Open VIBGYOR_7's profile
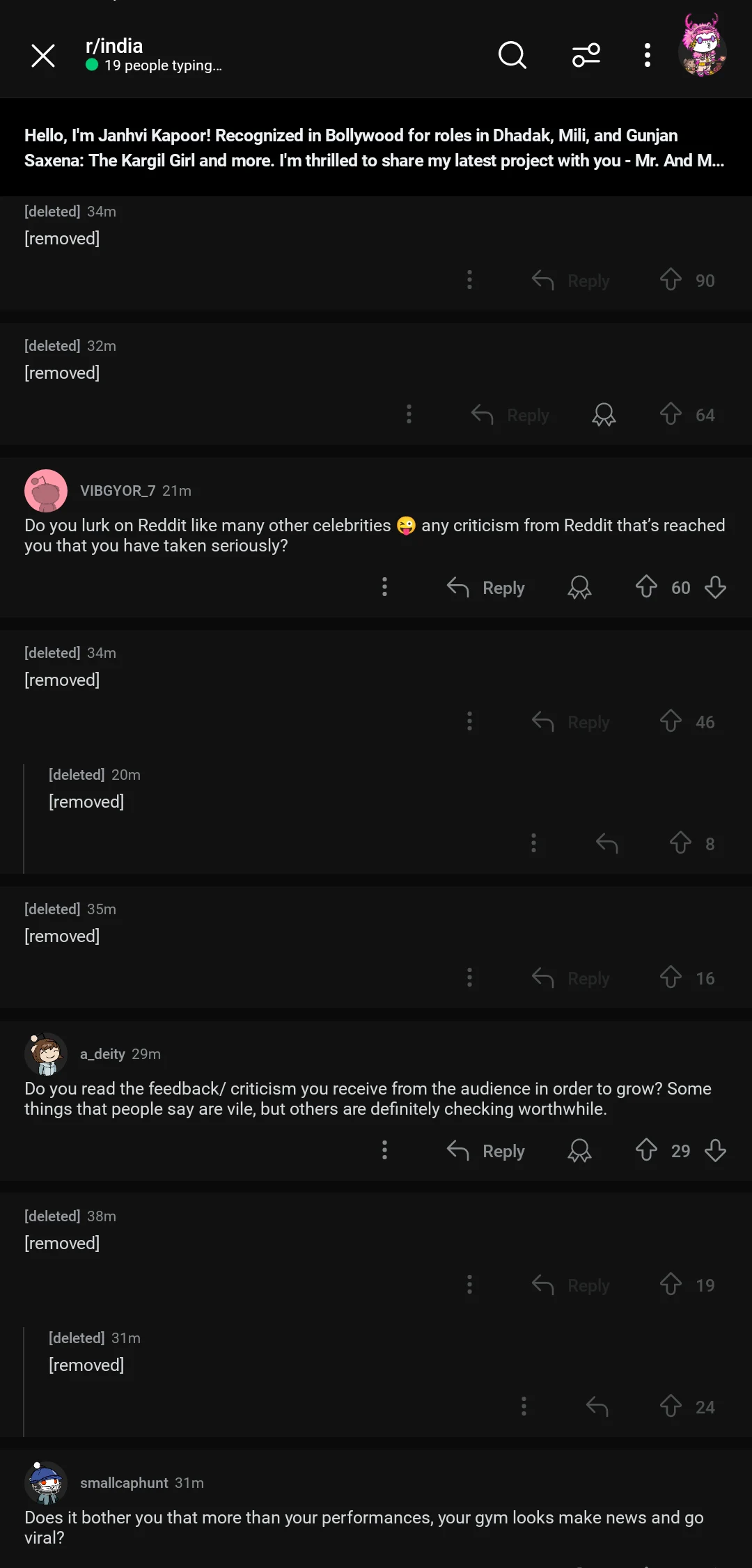The width and height of the screenshot is (752, 1568). tap(118, 490)
